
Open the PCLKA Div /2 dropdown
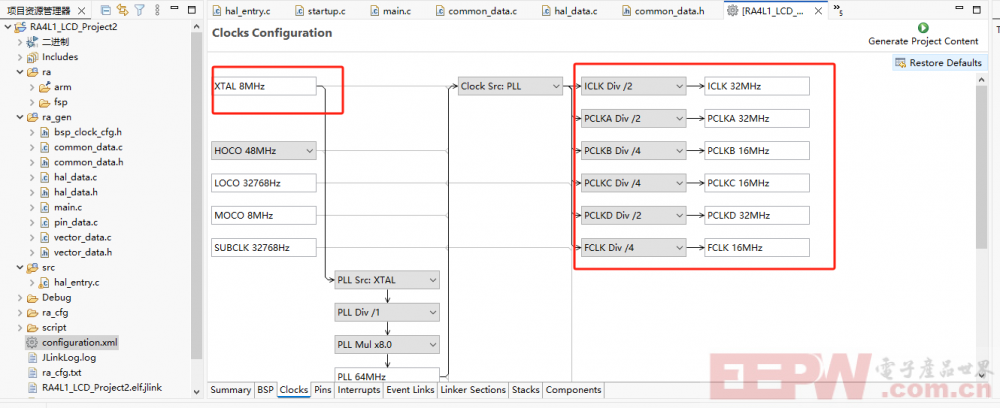point(633,119)
